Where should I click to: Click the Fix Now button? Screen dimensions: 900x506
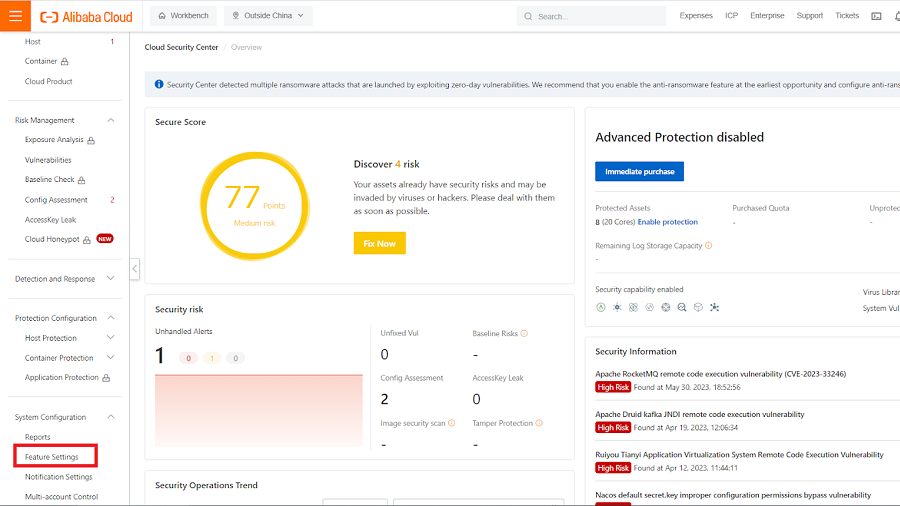point(379,243)
